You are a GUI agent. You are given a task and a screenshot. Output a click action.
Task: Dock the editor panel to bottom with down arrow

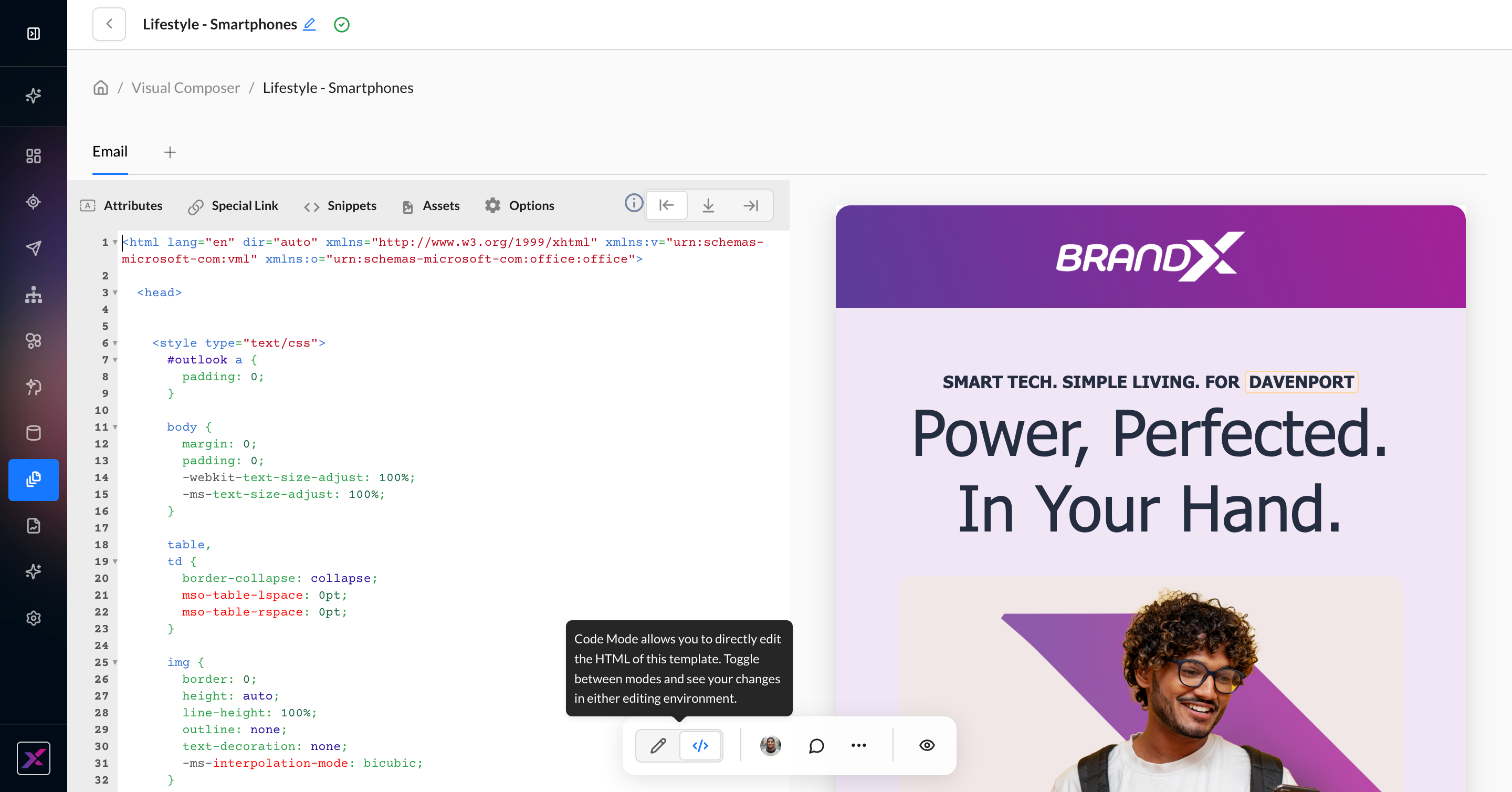click(708, 205)
